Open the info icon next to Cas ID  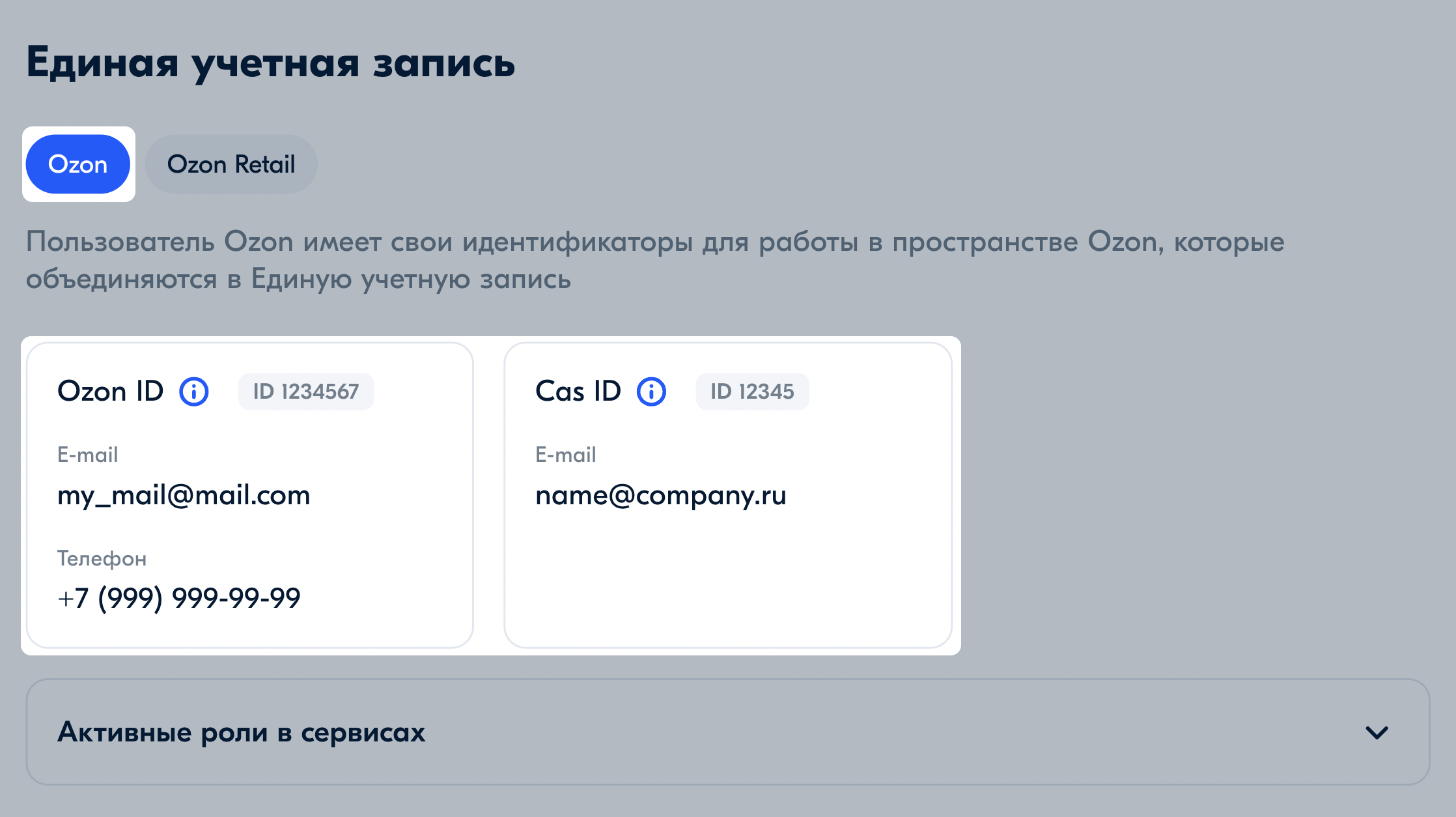coord(651,392)
